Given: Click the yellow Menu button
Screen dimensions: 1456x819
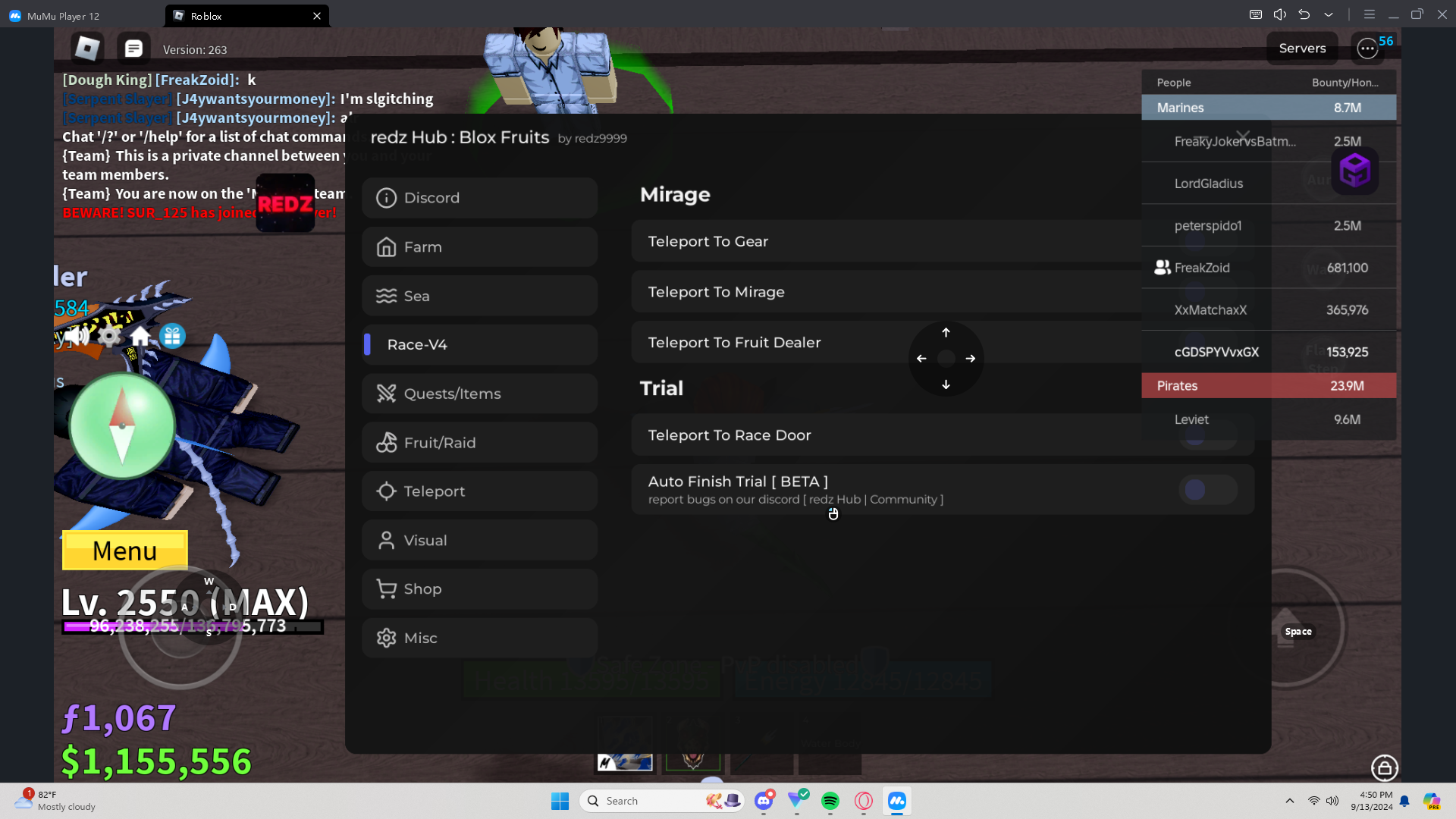Looking at the screenshot, I should (125, 551).
